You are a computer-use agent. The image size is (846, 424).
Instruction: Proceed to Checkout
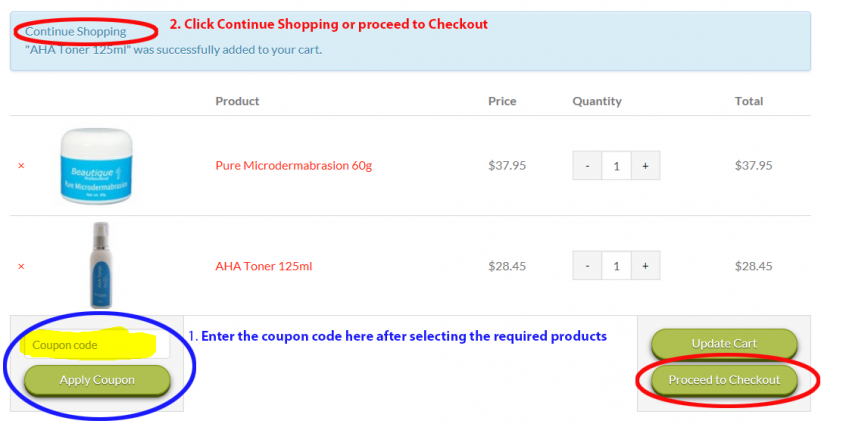(724, 380)
